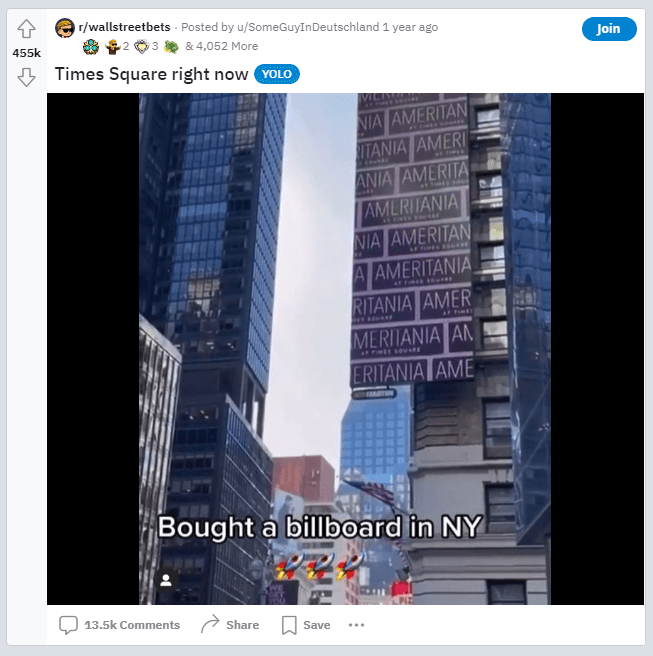Click the diamond award icon
This screenshot has width=653, height=656.
[142, 46]
